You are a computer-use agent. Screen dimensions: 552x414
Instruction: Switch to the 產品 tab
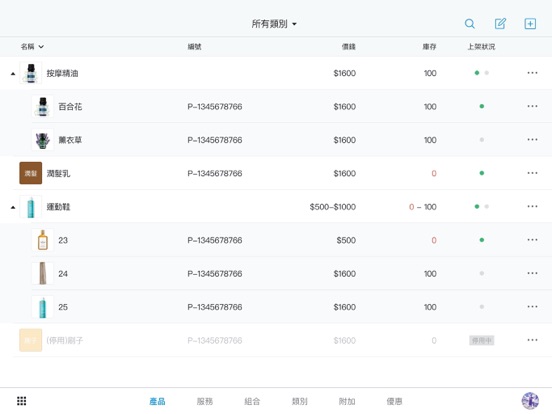pos(157,401)
